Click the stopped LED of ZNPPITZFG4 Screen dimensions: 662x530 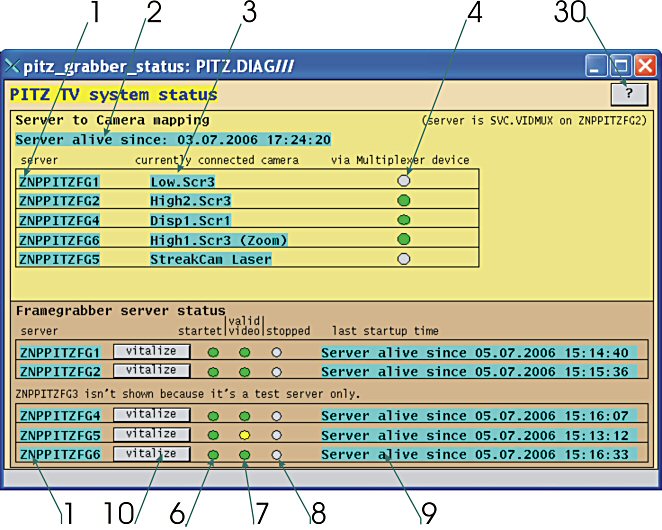tap(277, 416)
